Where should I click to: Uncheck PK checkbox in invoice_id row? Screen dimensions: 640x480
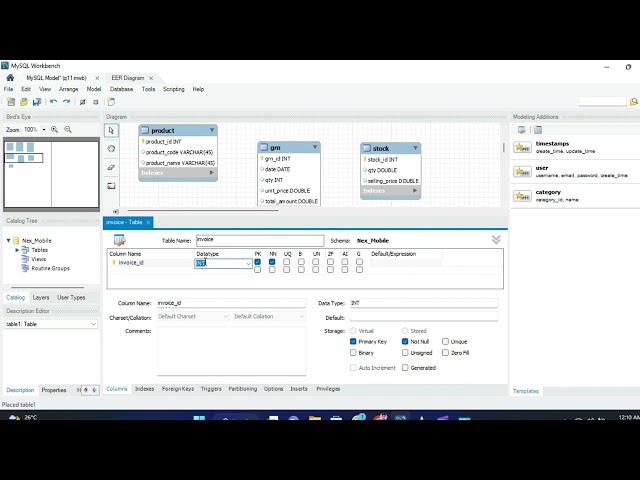258,262
